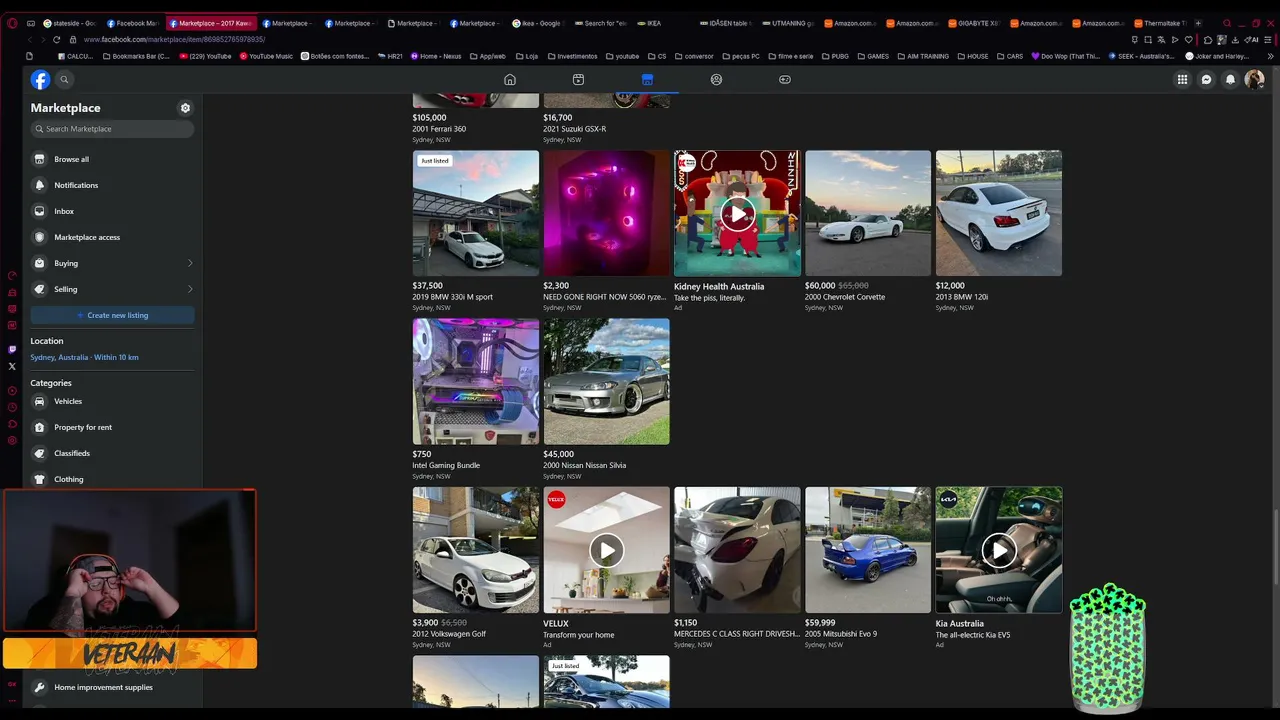Click the X icon in Opera sidebar
Viewport: 1280px width, 720px height.
[12, 367]
